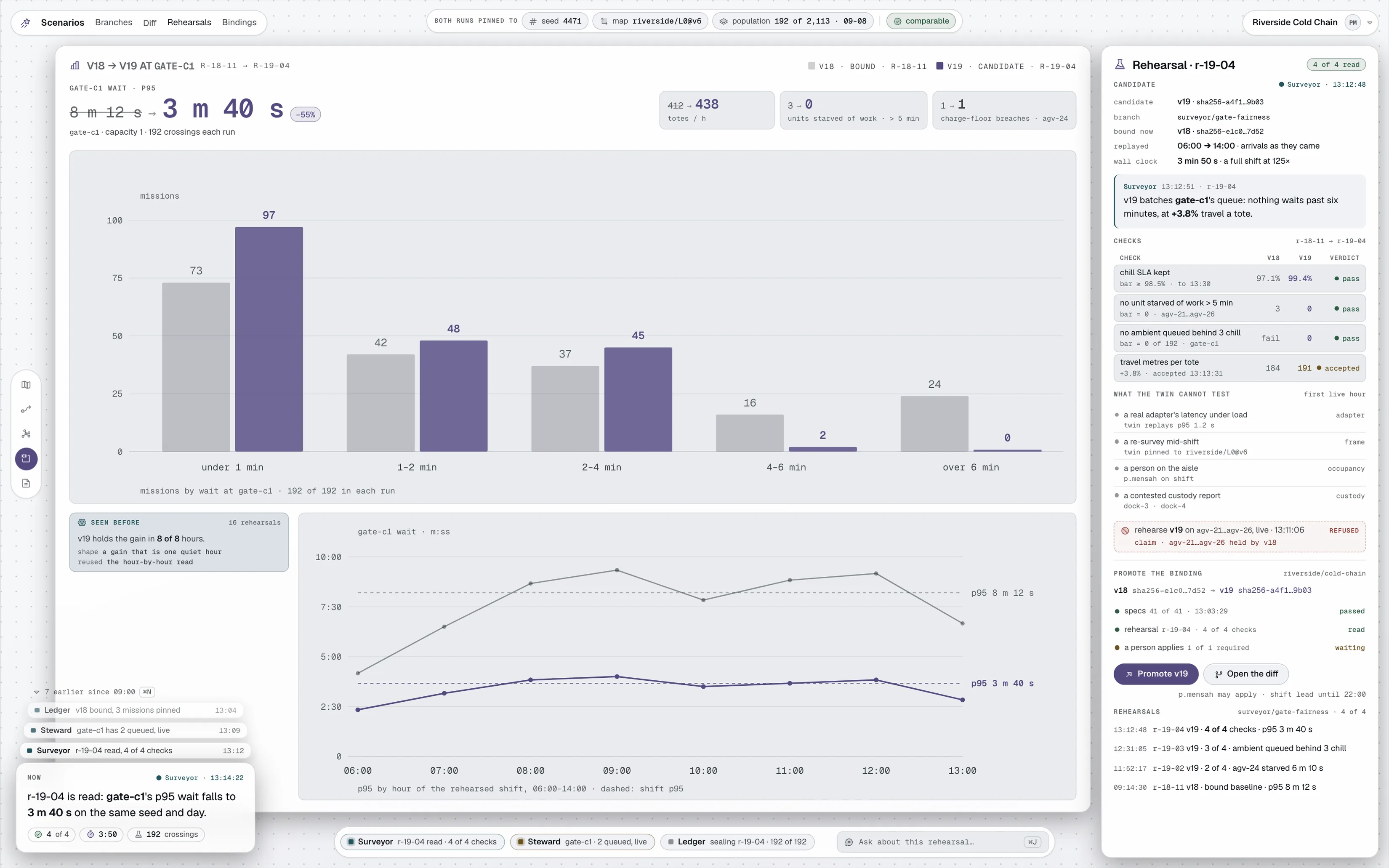Viewport: 1389px width, 868px height.
Task: Click the chat icon in Ask field
Action: pyautogui.click(x=849, y=842)
